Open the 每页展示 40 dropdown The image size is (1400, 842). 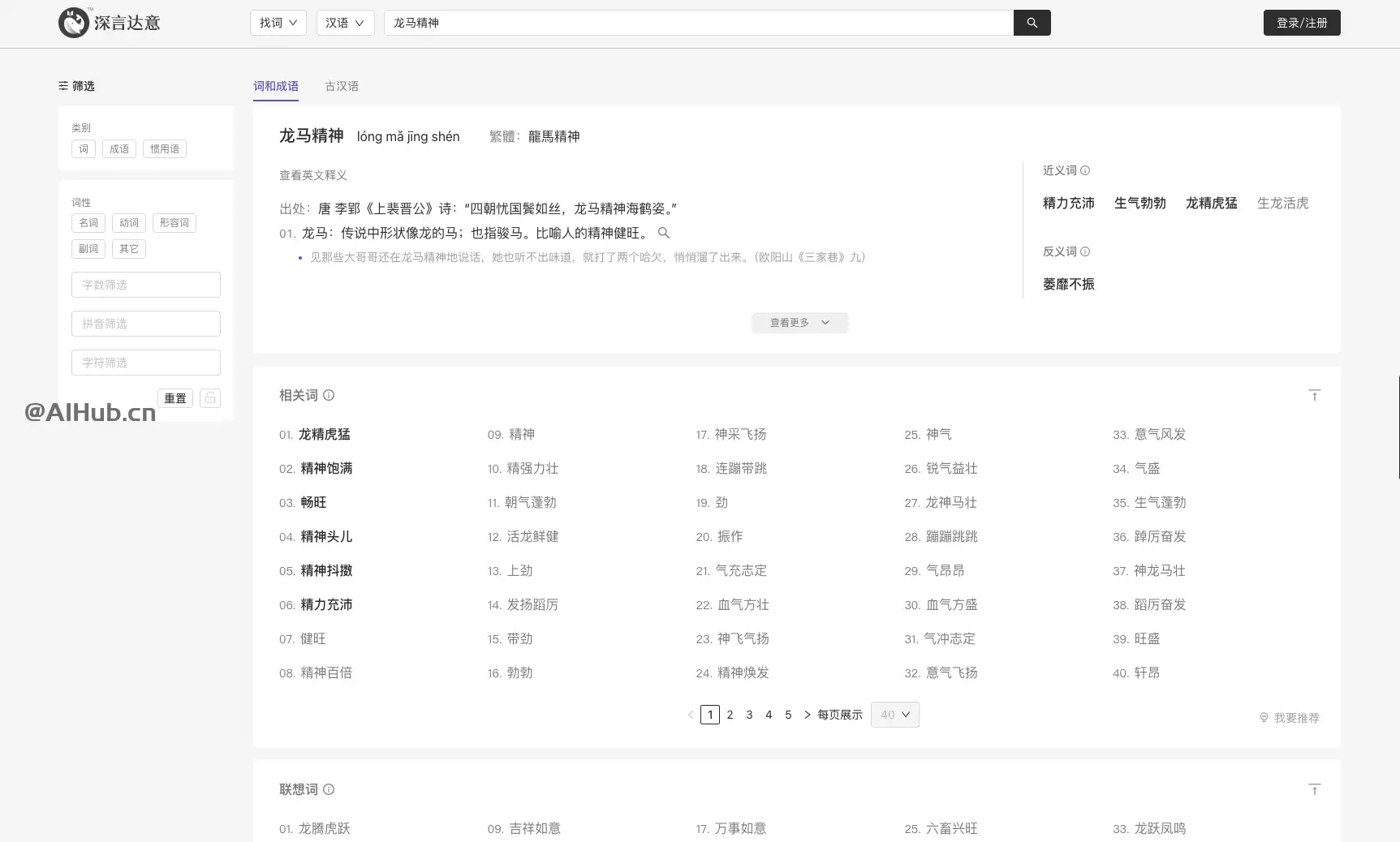(x=894, y=715)
